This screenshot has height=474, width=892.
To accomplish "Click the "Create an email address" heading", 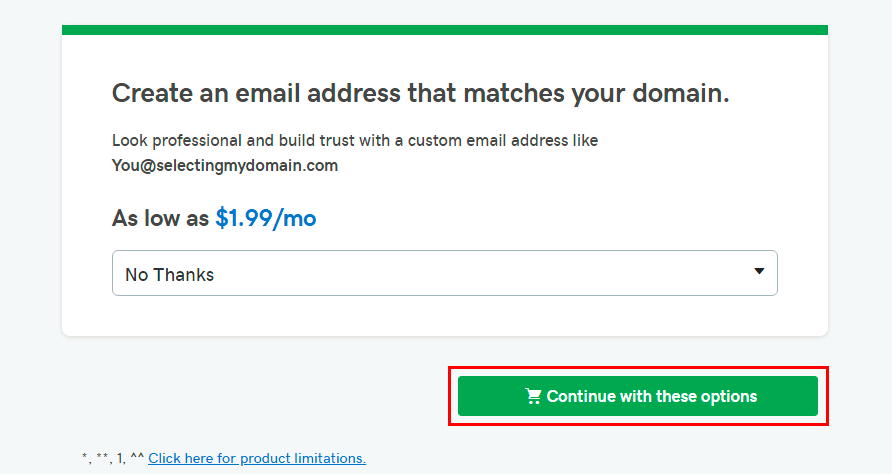I will (x=420, y=93).
